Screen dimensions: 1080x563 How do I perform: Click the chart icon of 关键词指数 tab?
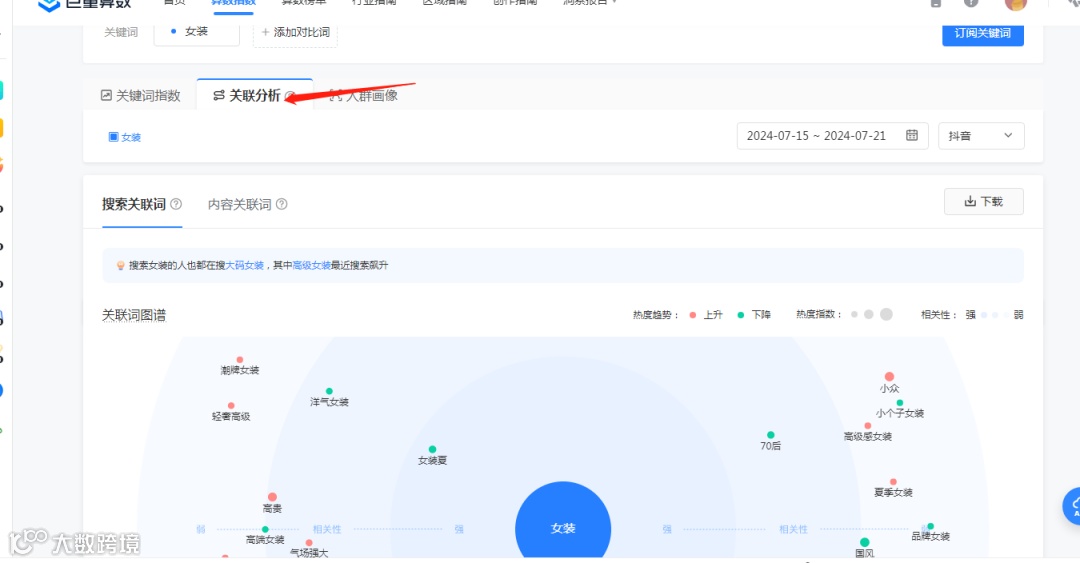[x=106, y=95]
